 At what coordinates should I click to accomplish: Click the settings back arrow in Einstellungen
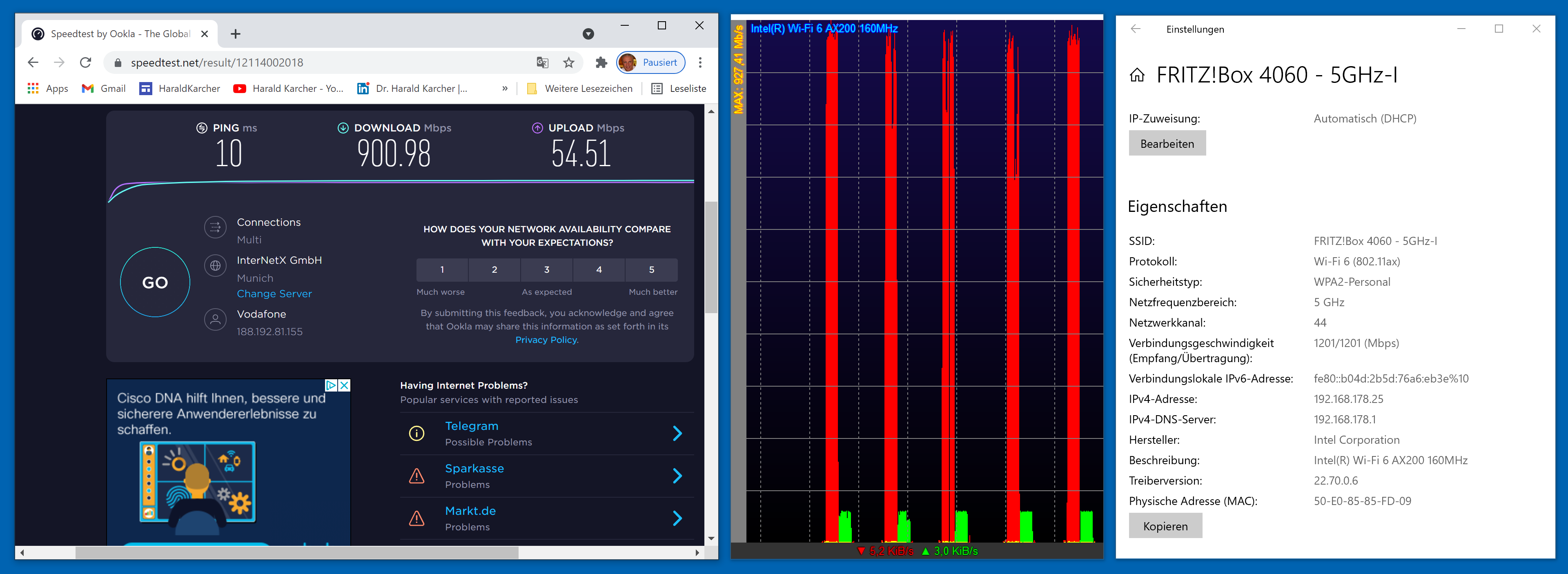click(x=1135, y=29)
